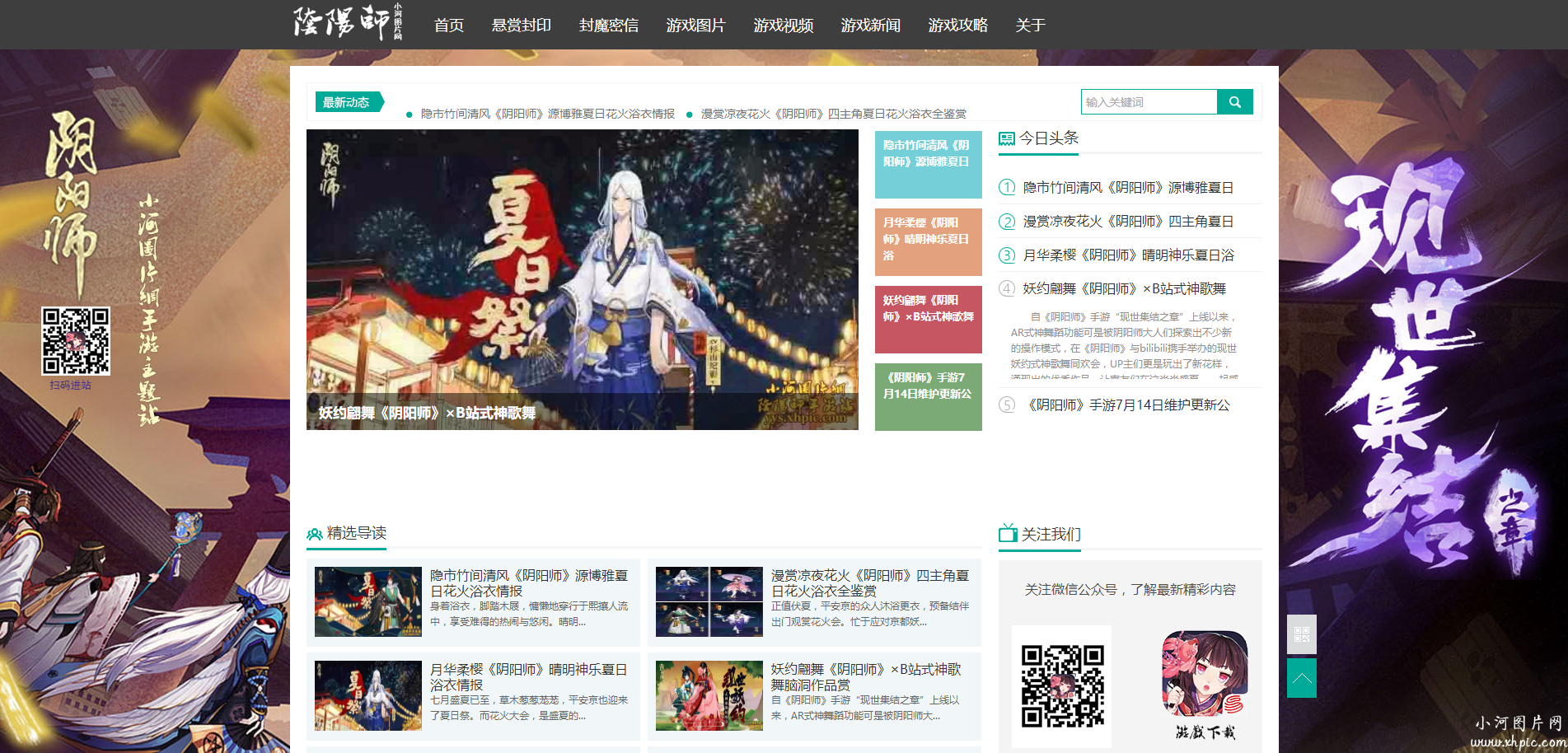Select the green 手游7月14日维护更新公 slide tab

[x=929, y=396]
